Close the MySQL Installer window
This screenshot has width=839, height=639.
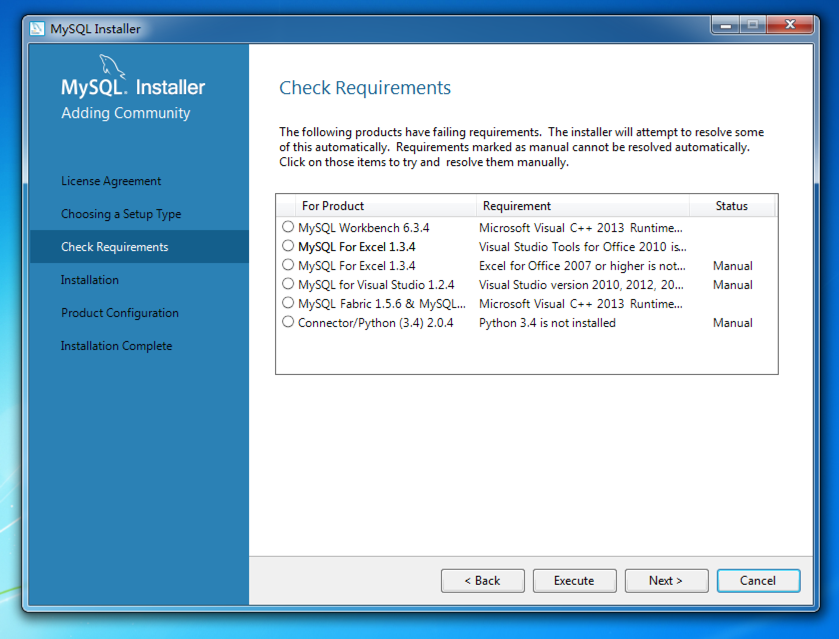[x=790, y=25]
